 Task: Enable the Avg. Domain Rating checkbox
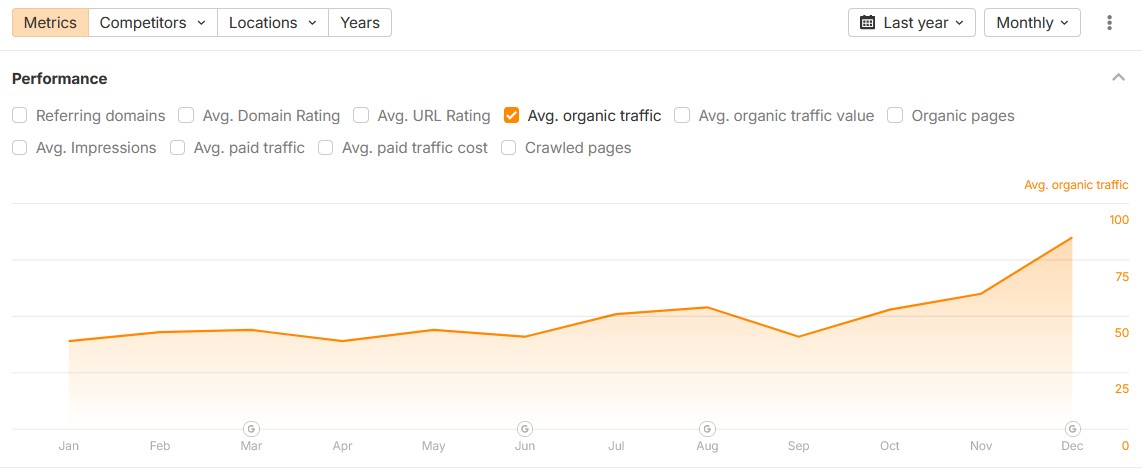coord(186,116)
